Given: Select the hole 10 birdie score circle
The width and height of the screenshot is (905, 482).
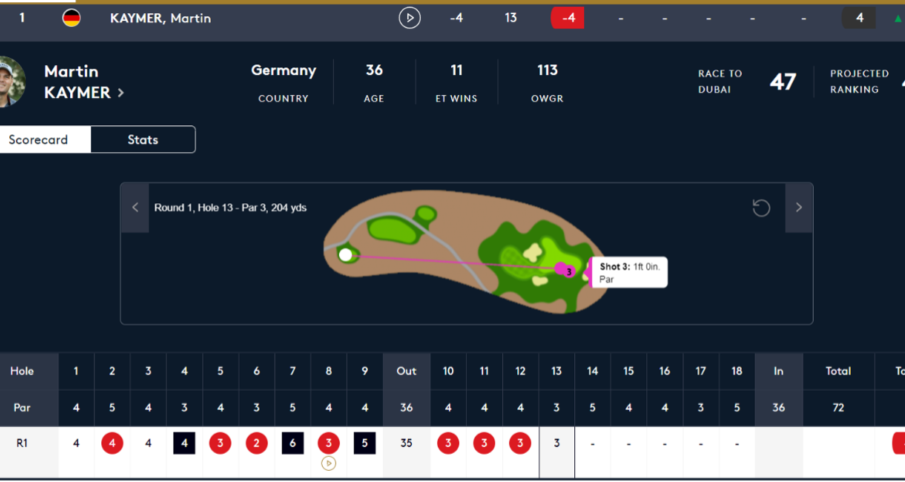Looking at the screenshot, I should click(x=448, y=442).
